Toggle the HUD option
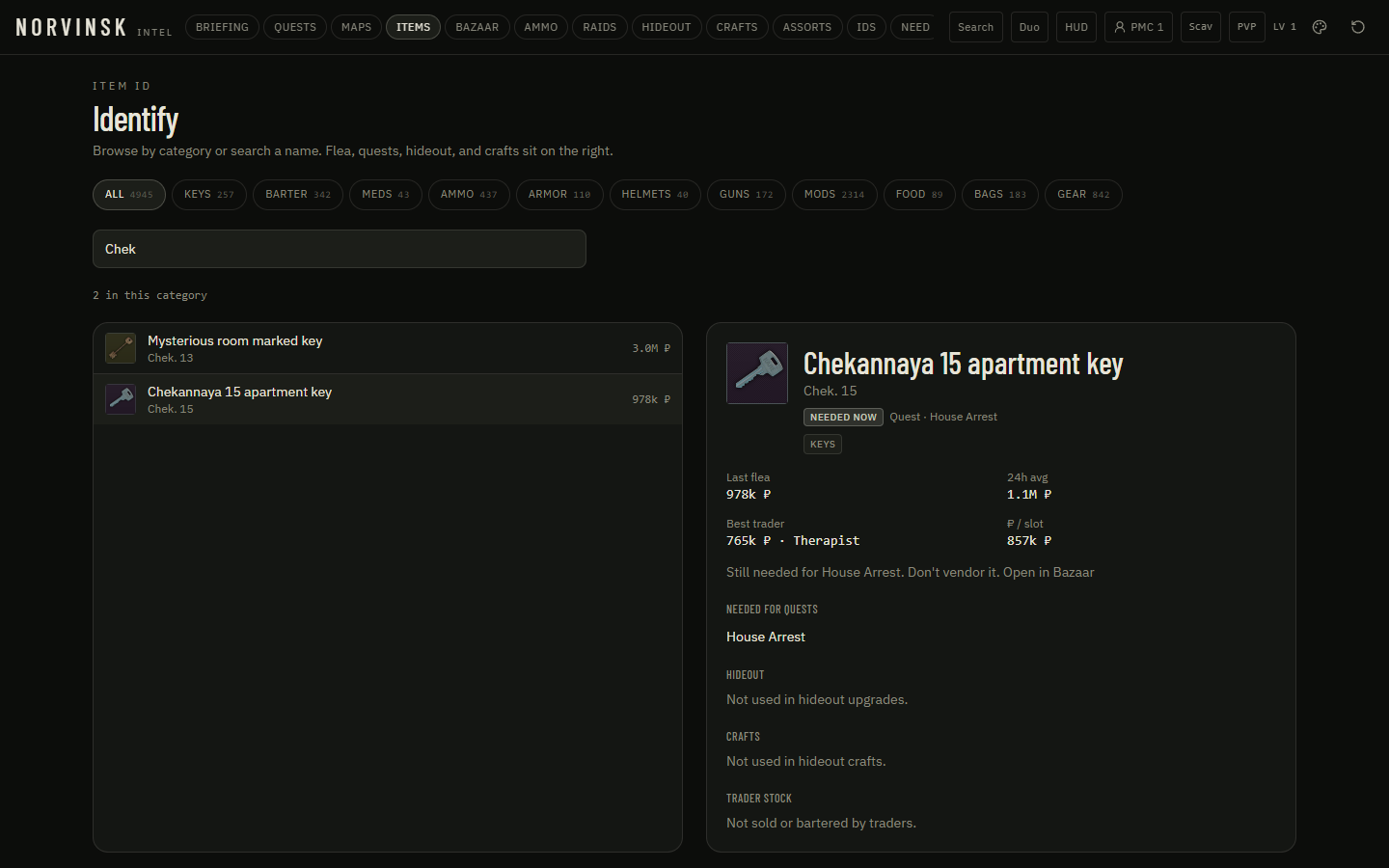The image size is (1389, 868). pyautogui.click(x=1076, y=27)
